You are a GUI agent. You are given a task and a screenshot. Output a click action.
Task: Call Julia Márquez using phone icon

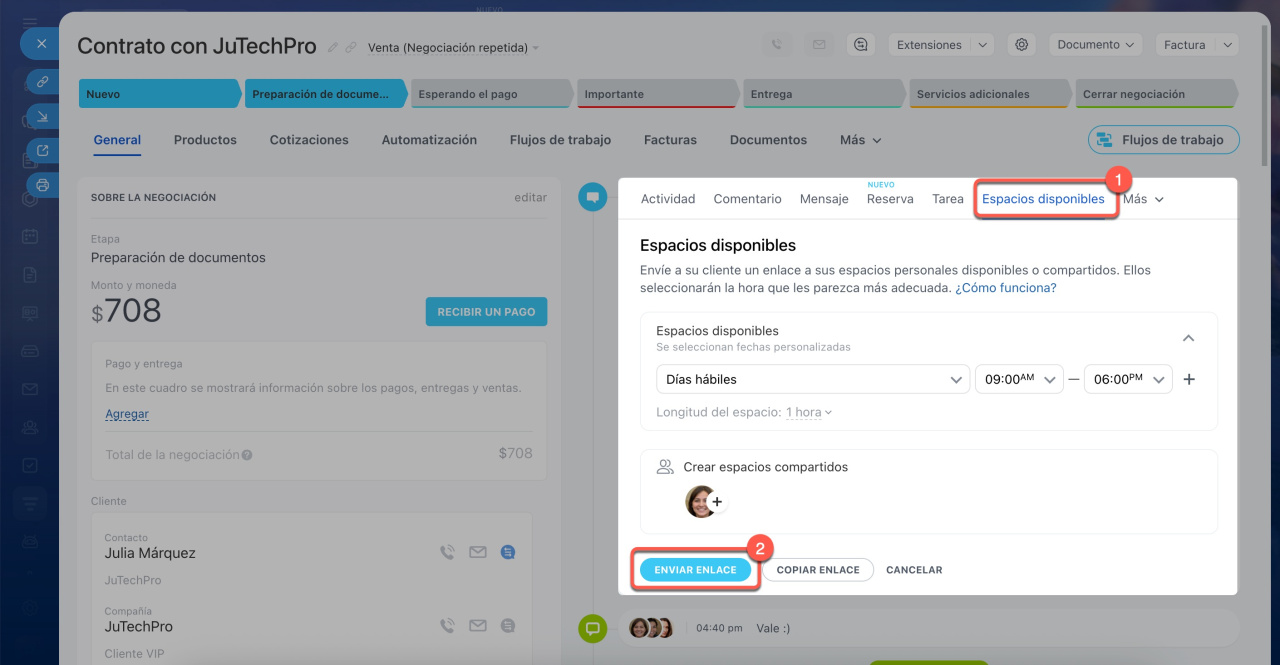[447, 552]
